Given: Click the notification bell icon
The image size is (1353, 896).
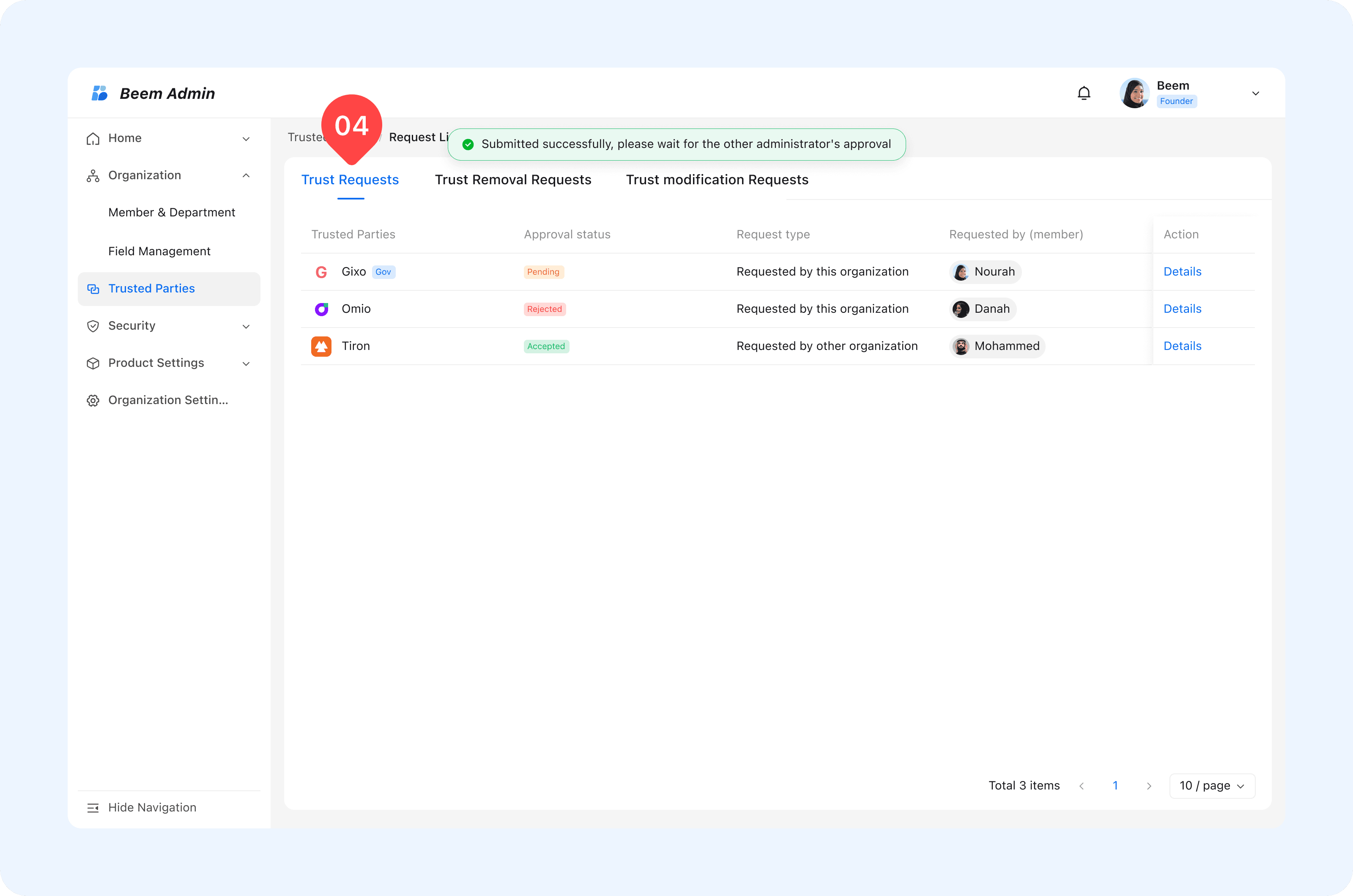Looking at the screenshot, I should pos(1084,93).
